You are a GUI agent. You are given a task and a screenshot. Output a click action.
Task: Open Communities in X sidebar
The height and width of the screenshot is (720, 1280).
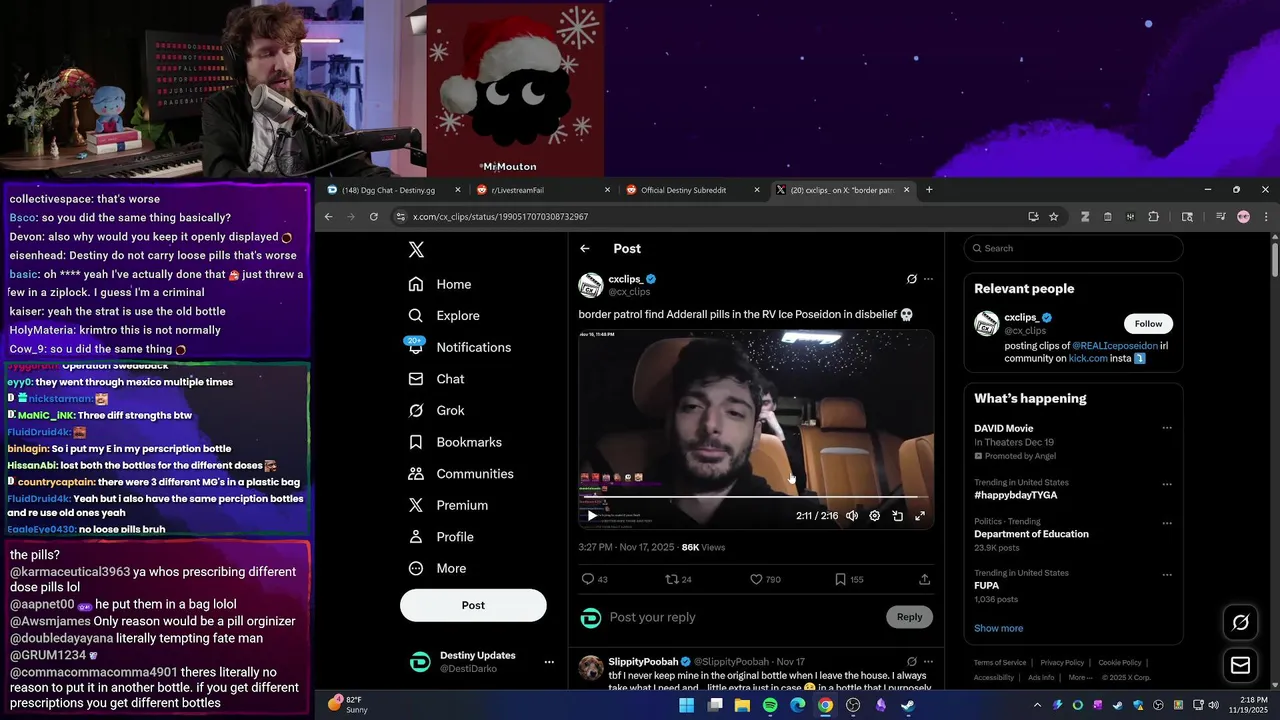click(x=461, y=474)
